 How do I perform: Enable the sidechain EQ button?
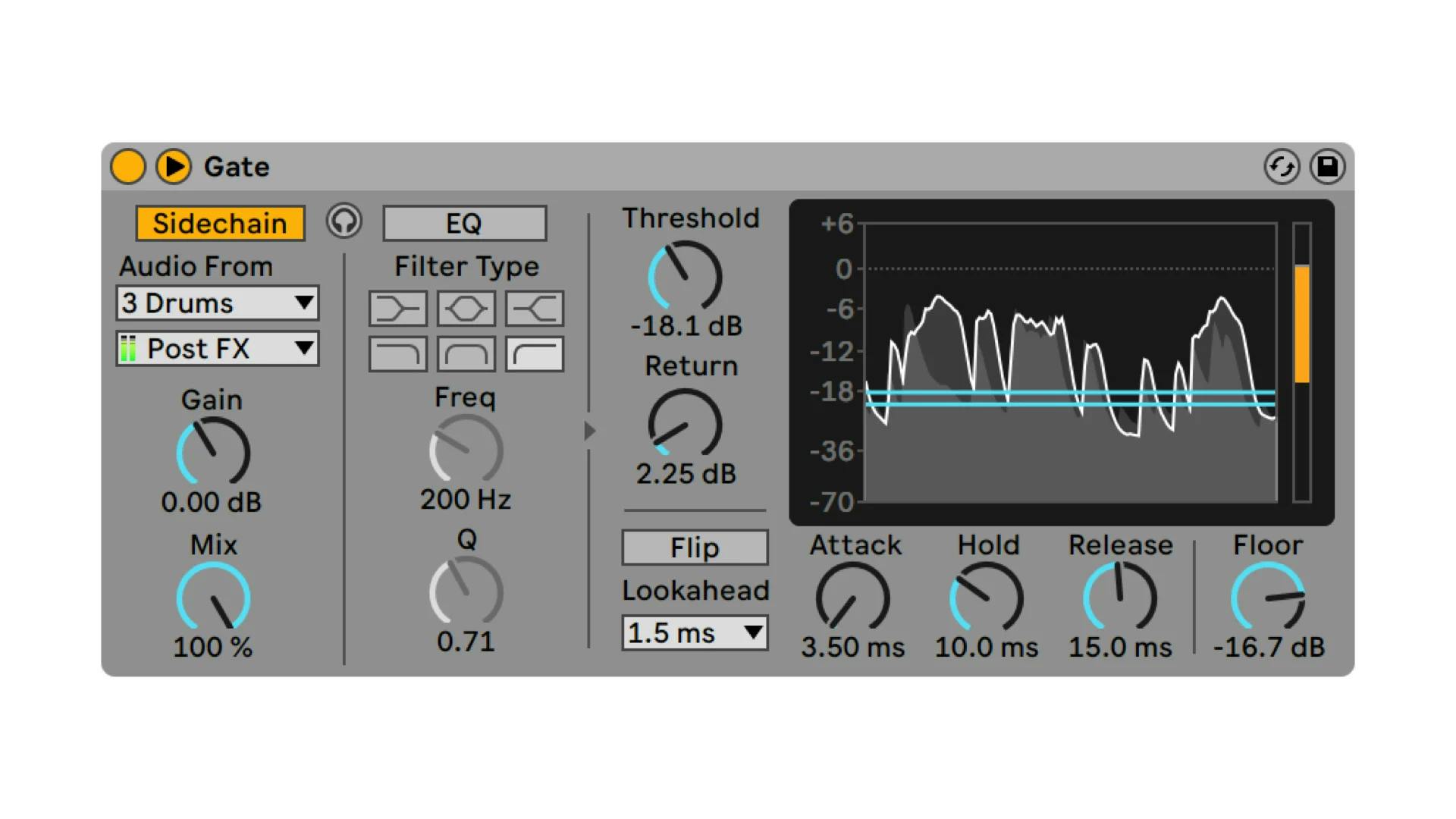464,224
